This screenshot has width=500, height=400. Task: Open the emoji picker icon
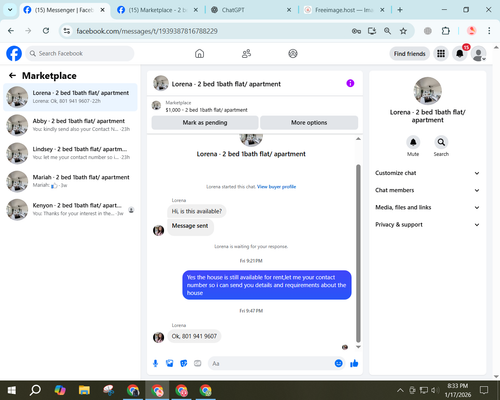pos(338,363)
